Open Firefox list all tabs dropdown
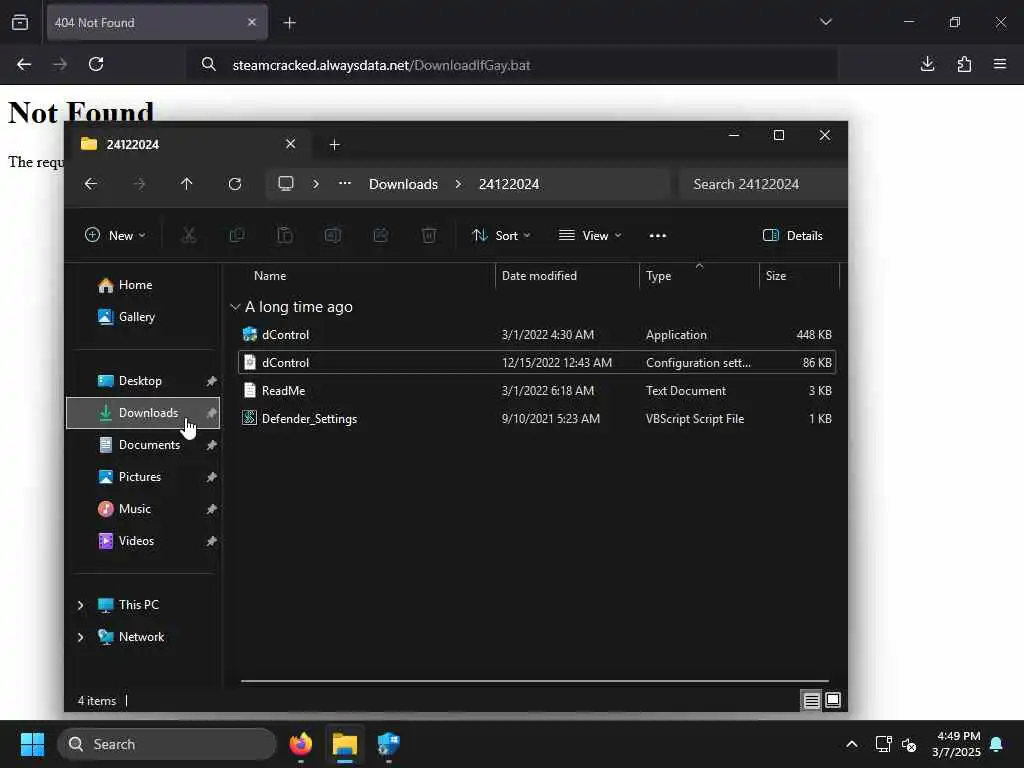 coord(825,22)
